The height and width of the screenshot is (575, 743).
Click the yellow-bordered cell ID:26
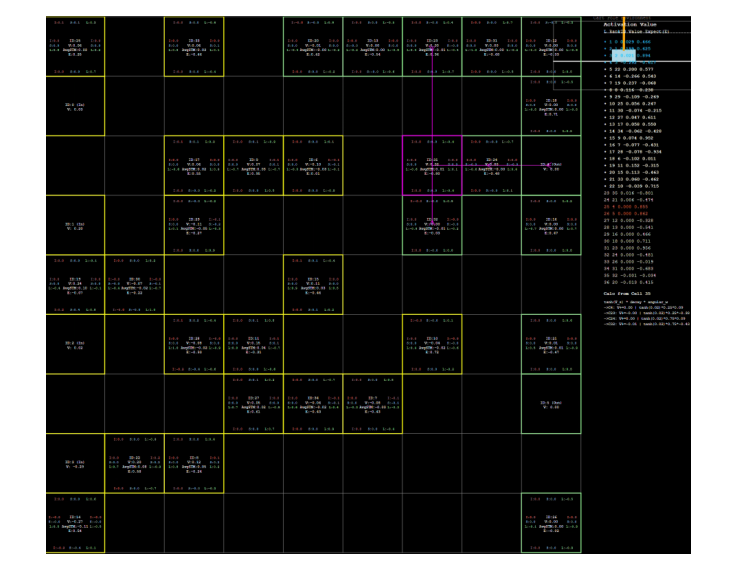(75, 46)
